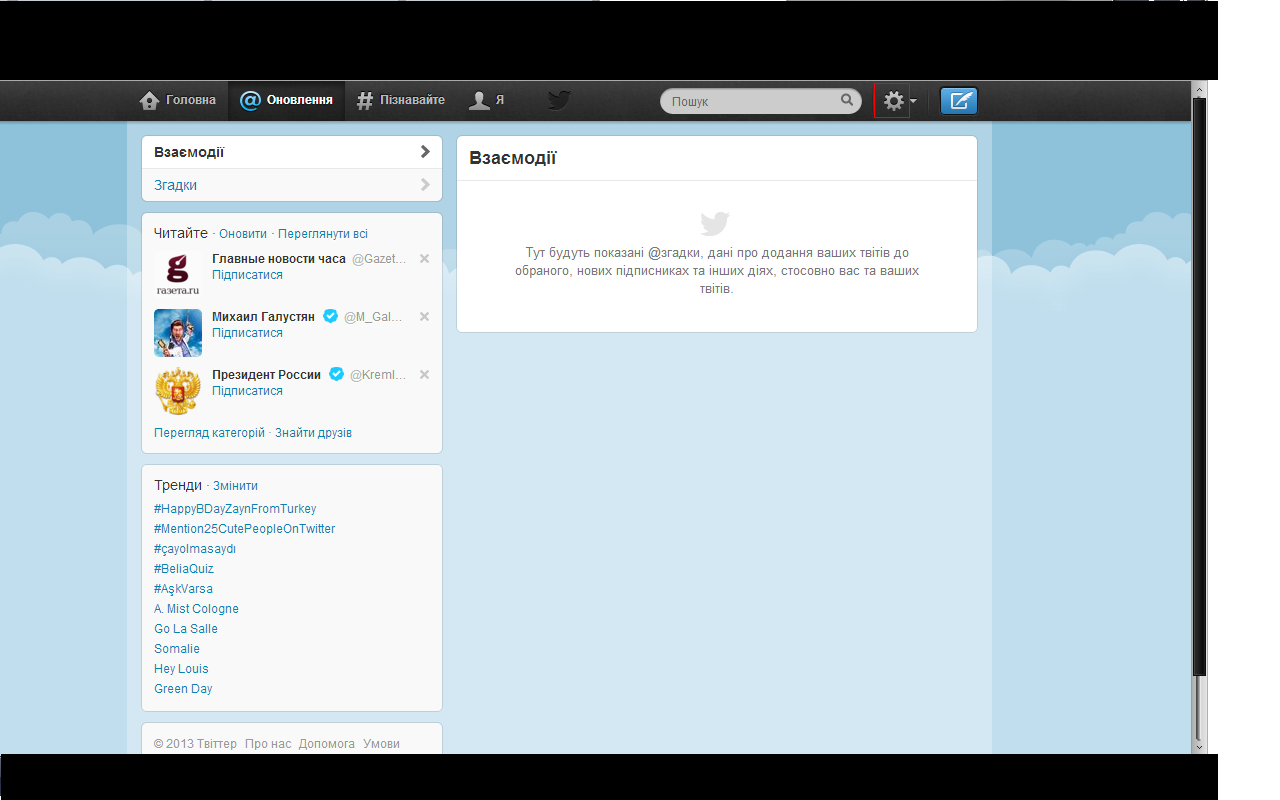Open the Переглянути всі link
Screen dimensions: 1280x800
point(323,234)
